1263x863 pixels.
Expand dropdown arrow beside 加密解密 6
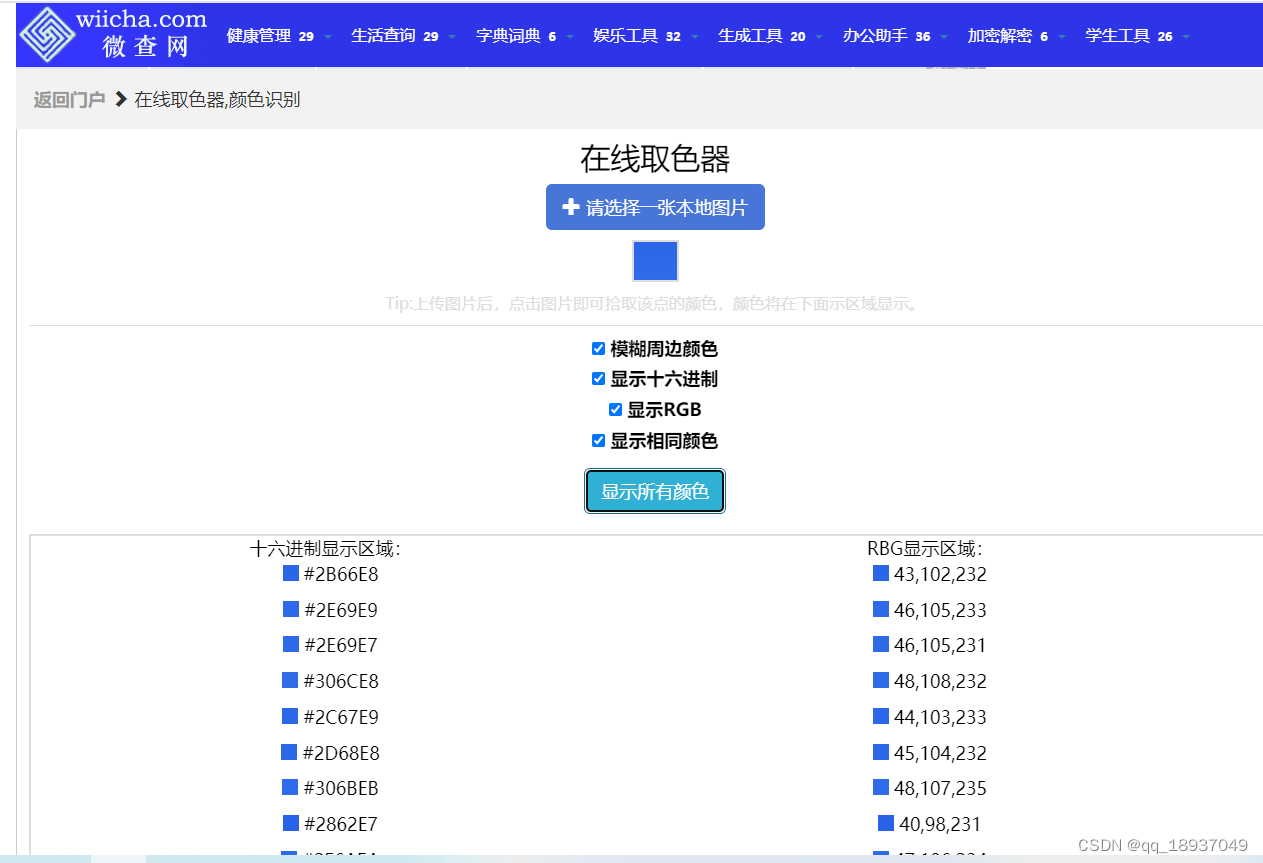[1062, 37]
